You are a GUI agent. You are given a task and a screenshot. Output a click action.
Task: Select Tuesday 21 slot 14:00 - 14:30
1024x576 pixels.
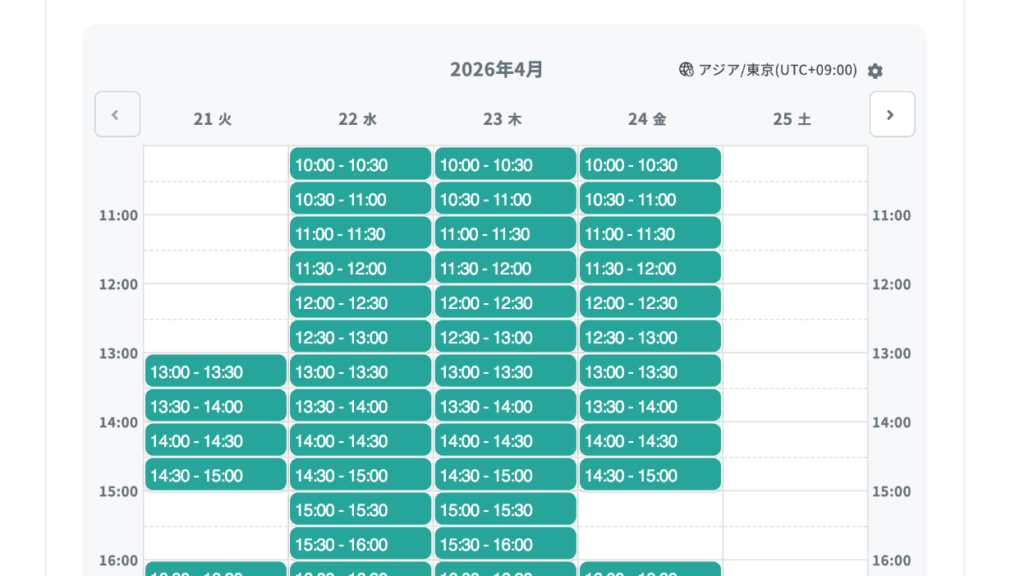(x=216, y=440)
